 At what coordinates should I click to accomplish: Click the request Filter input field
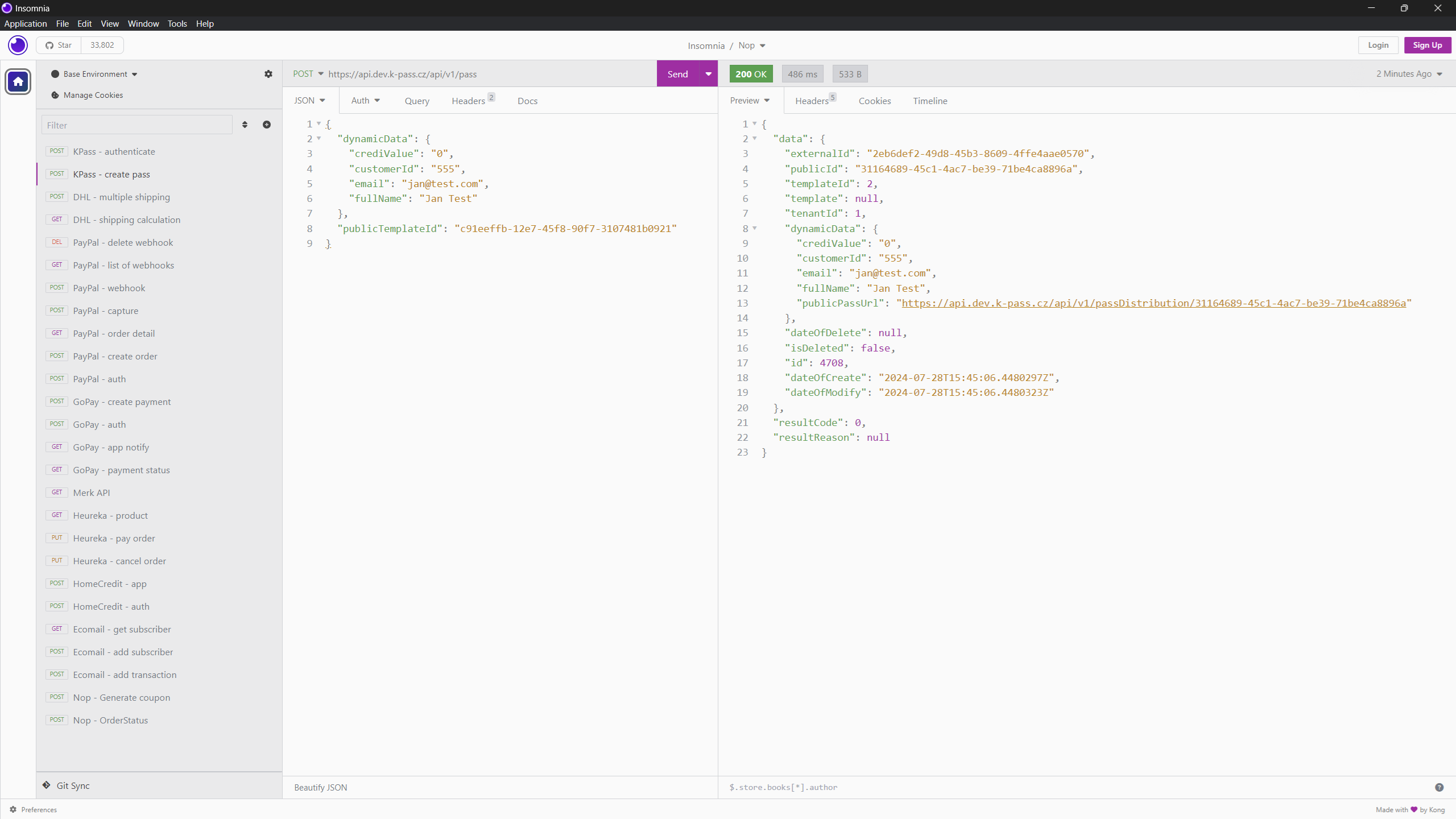pyautogui.click(x=137, y=125)
